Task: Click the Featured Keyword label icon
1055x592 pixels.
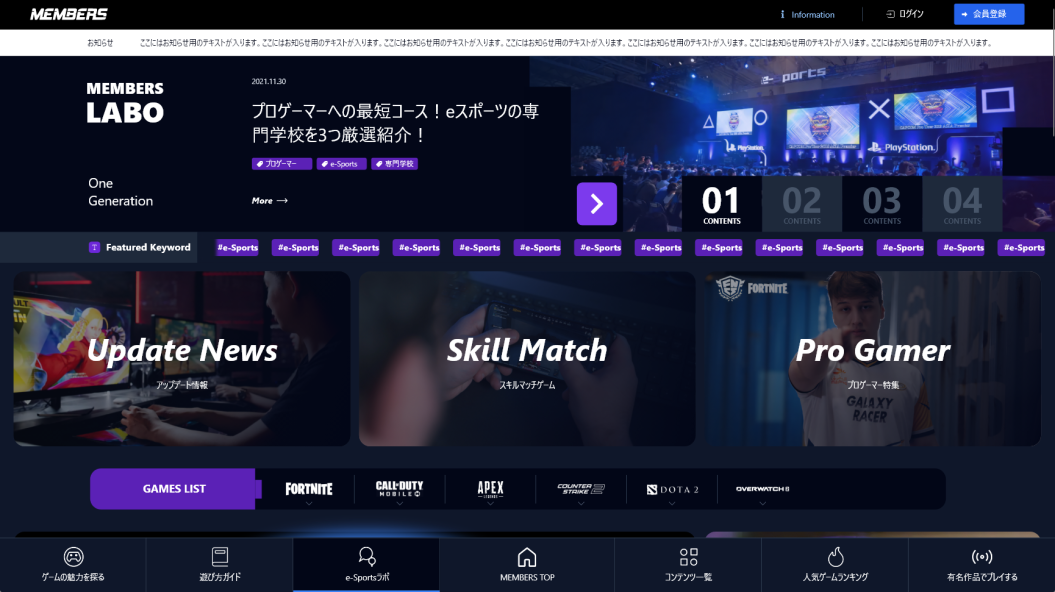Action: click(94, 248)
